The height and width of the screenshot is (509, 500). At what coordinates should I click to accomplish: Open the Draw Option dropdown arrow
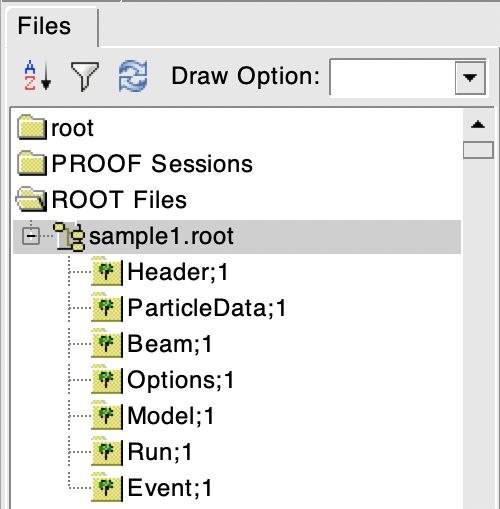pos(470,78)
